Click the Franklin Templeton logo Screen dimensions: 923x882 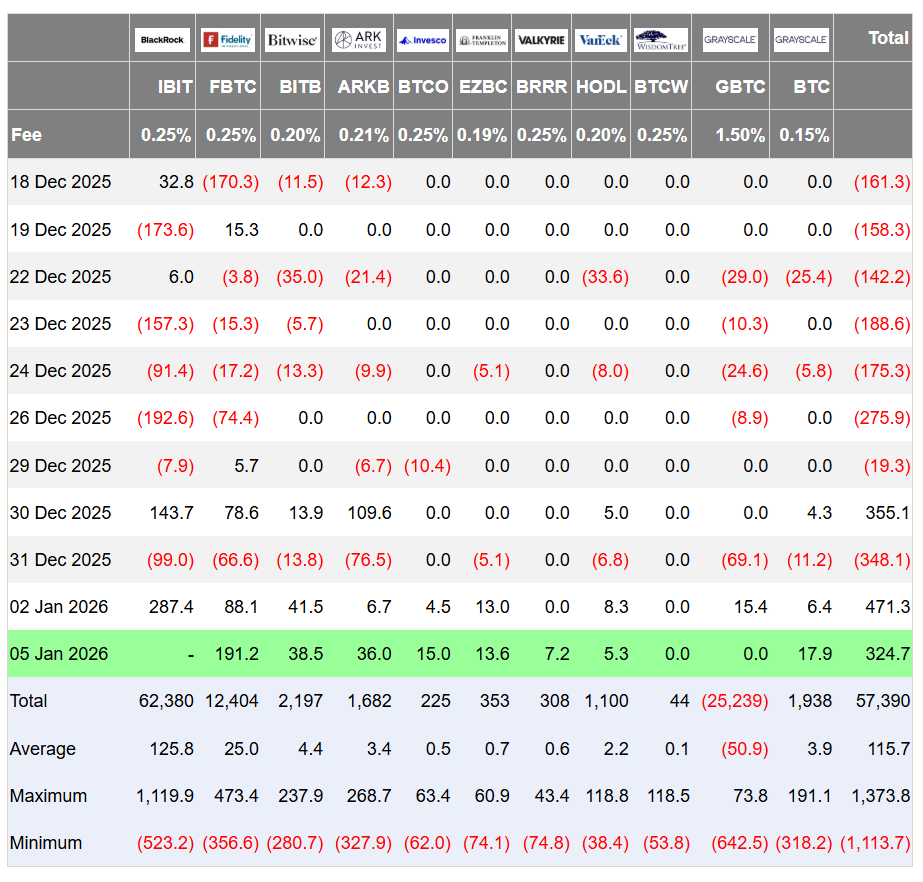482,39
